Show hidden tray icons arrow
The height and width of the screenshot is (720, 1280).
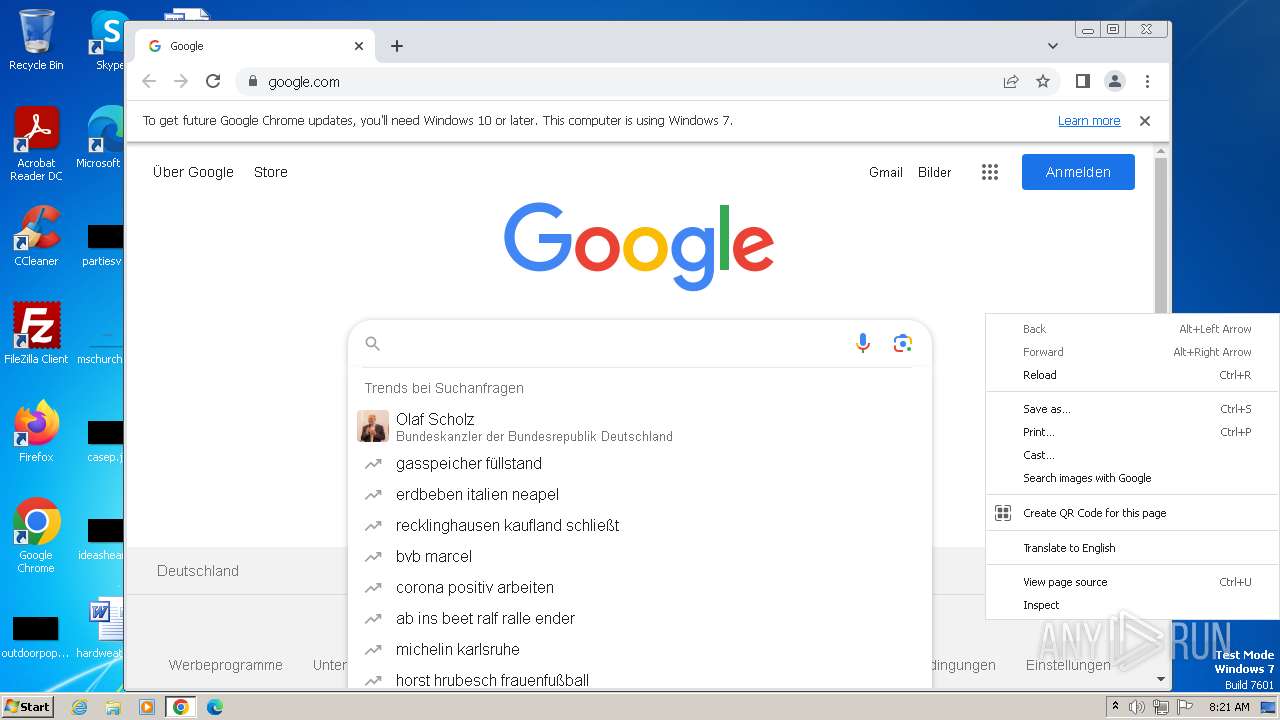[1115, 707]
